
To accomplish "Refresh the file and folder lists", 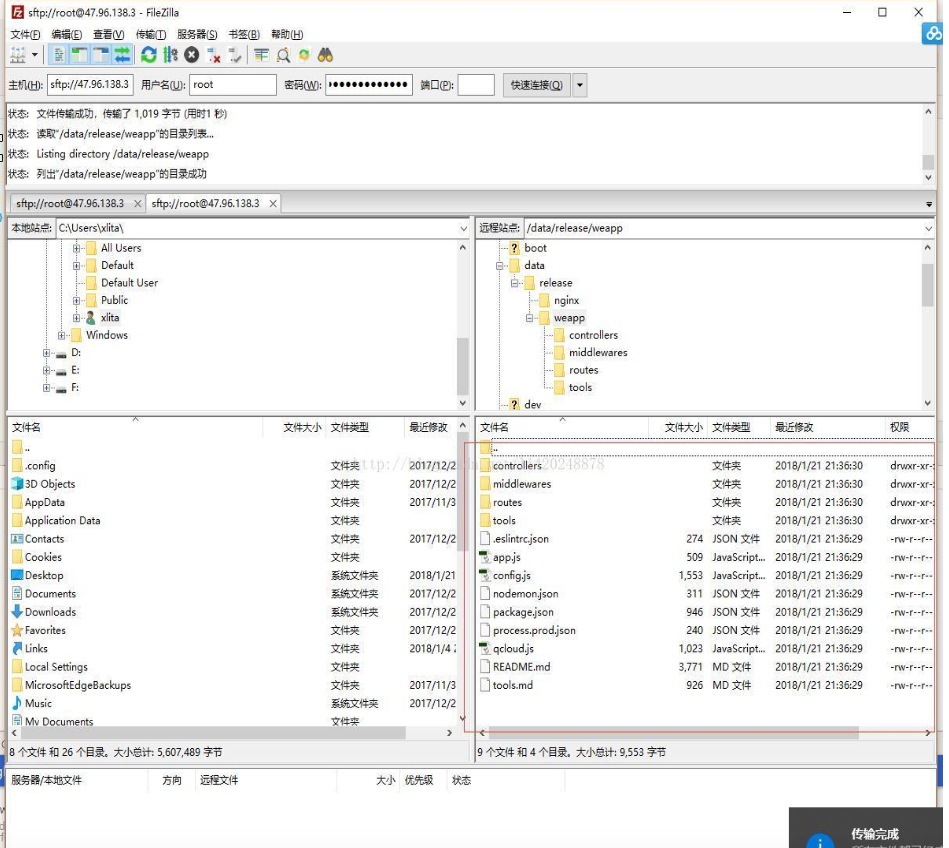I will click(148, 56).
